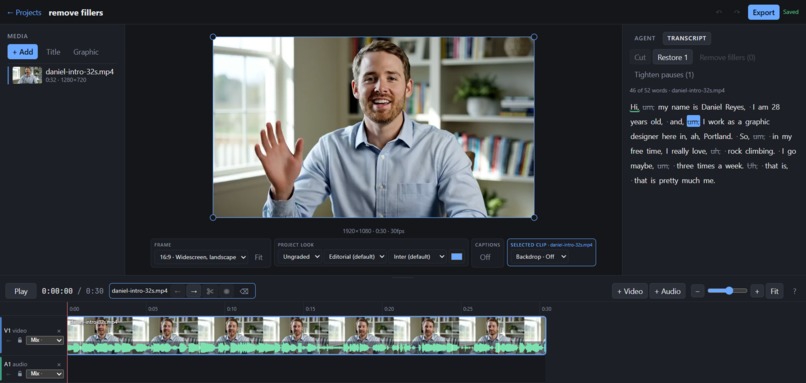Play the timeline
This screenshot has width=806, height=383.
coord(21,291)
